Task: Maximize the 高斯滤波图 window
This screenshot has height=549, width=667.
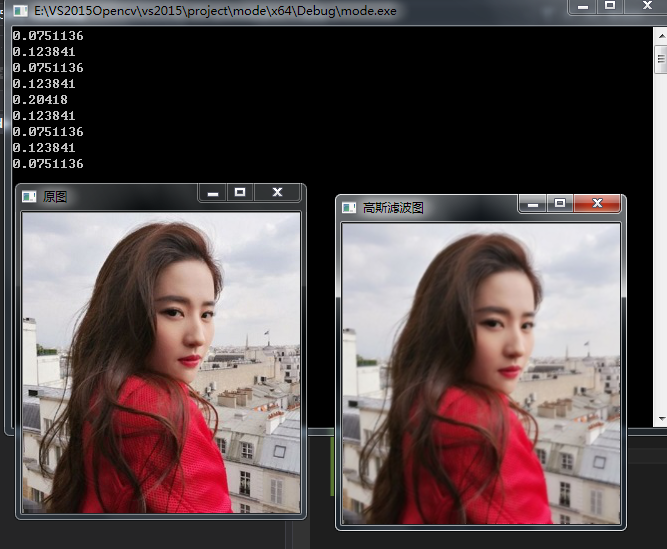Action: click(x=560, y=204)
